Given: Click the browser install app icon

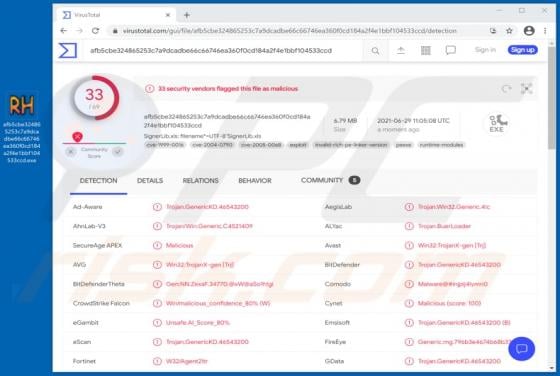Looking at the screenshot, I should [x=493, y=31].
